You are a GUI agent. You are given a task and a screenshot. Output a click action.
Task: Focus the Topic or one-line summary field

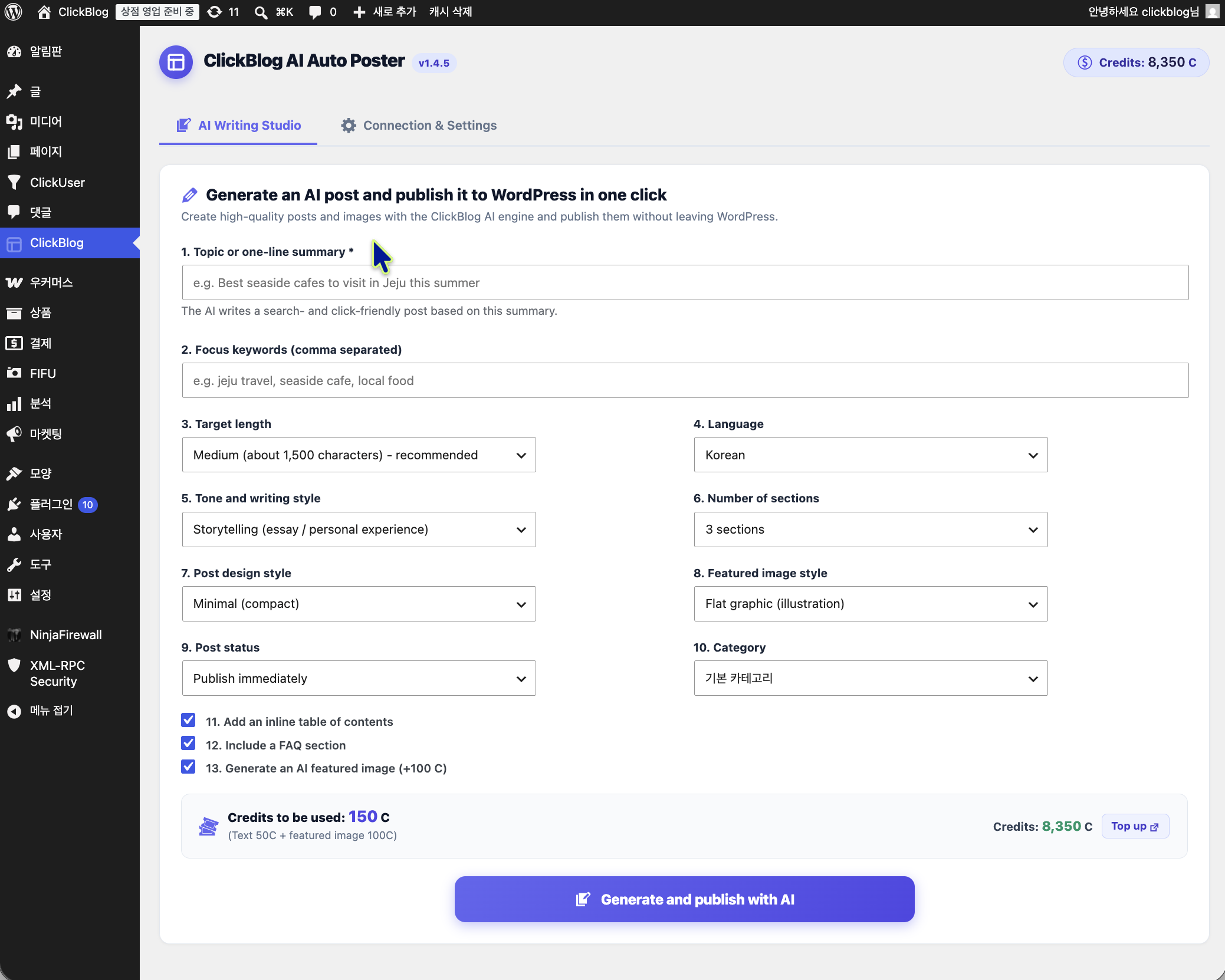tap(685, 282)
